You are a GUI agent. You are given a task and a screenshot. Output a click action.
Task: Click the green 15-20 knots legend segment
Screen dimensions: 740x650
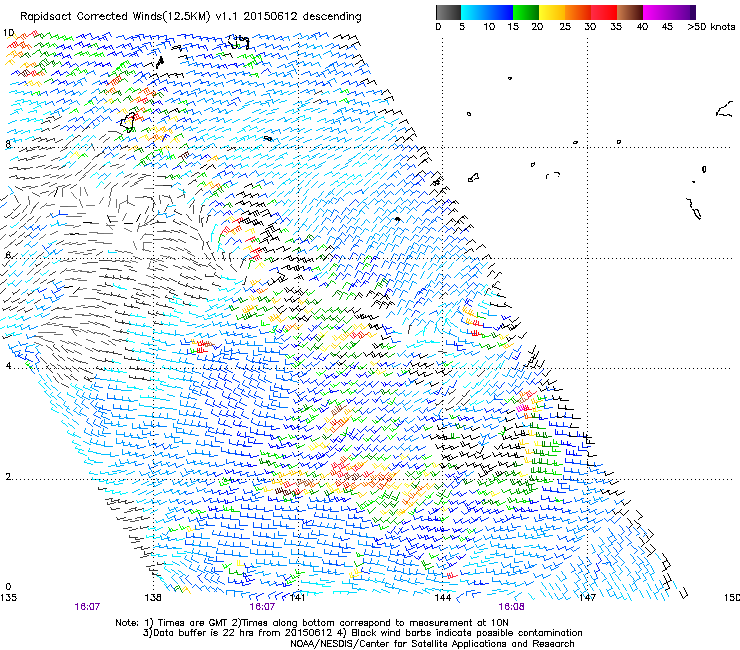pos(526,12)
